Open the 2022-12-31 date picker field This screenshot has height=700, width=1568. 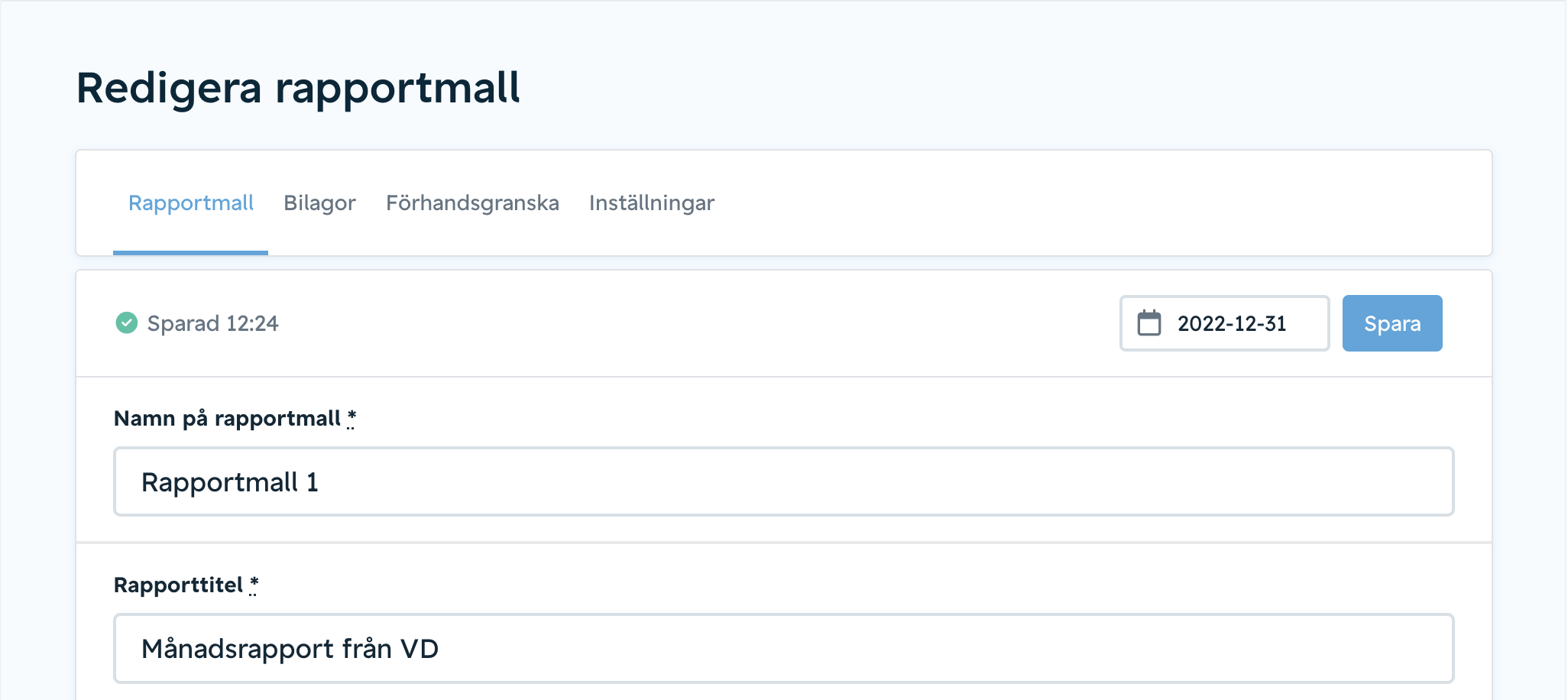coord(1224,323)
